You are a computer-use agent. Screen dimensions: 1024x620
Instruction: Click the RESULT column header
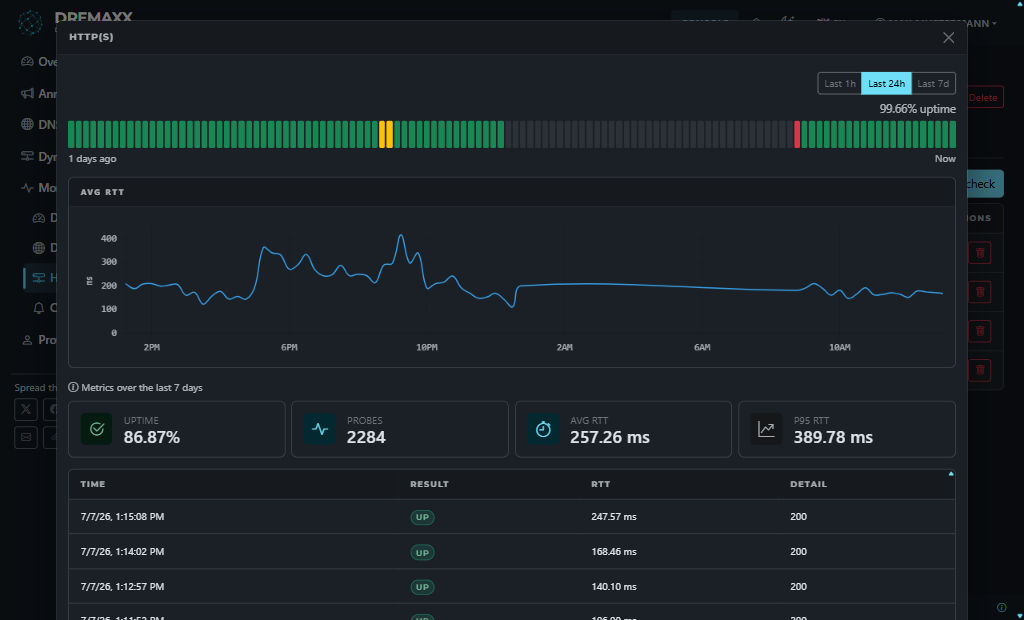click(x=429, y=484)
